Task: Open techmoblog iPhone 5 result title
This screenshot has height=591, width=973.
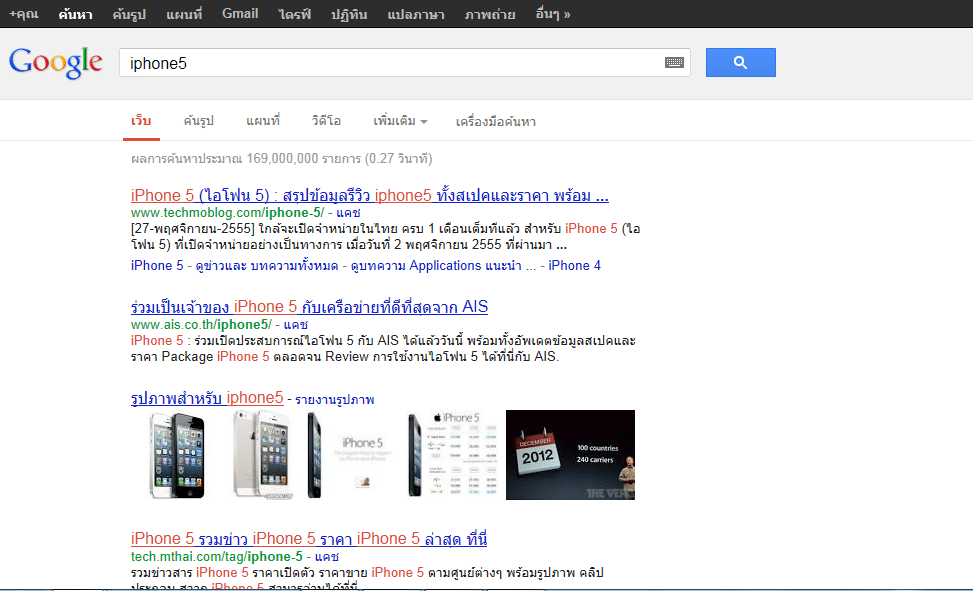Action: click(370, 196)
